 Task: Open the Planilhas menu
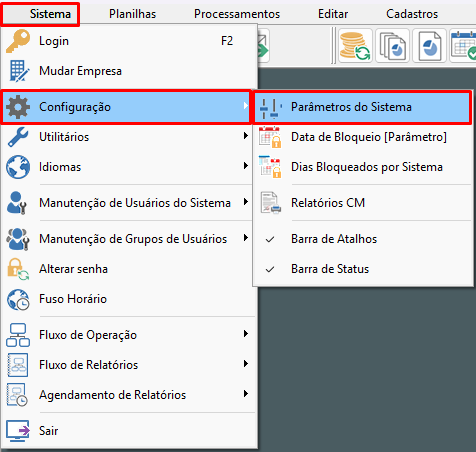pos(132,14)
